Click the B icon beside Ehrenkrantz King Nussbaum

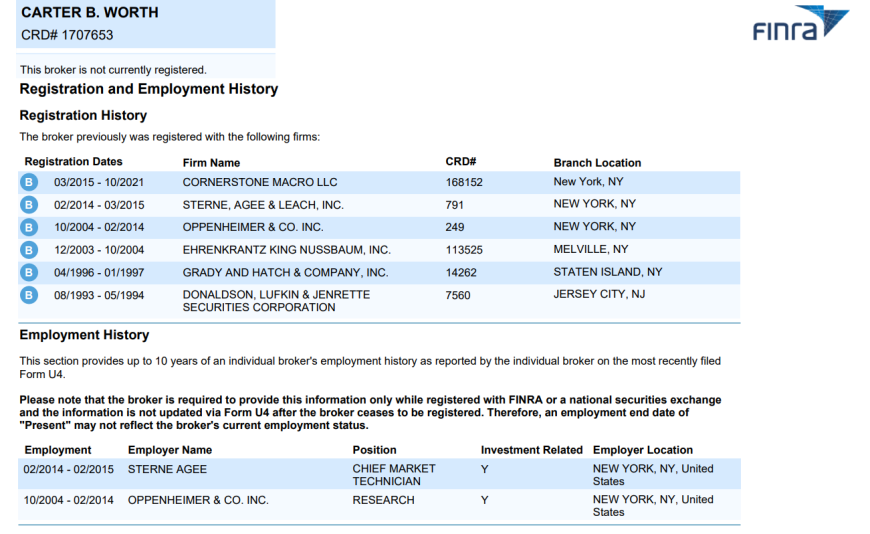(x=29, y=250)
